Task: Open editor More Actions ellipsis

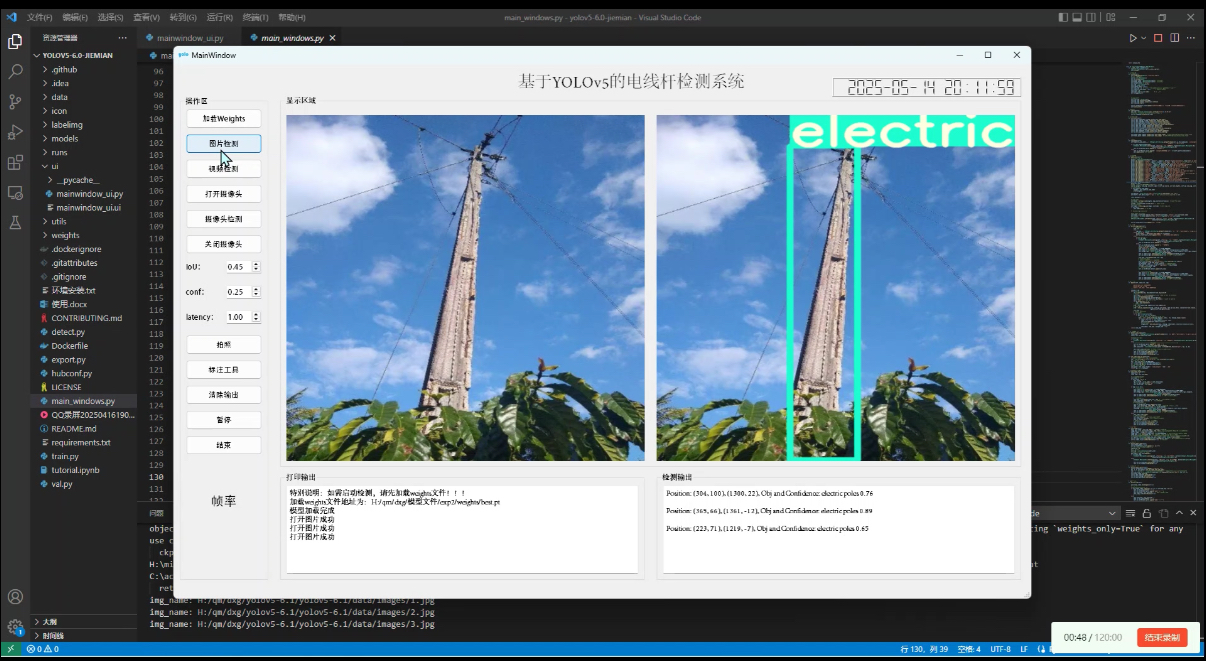Action: tap(1192, 38)
